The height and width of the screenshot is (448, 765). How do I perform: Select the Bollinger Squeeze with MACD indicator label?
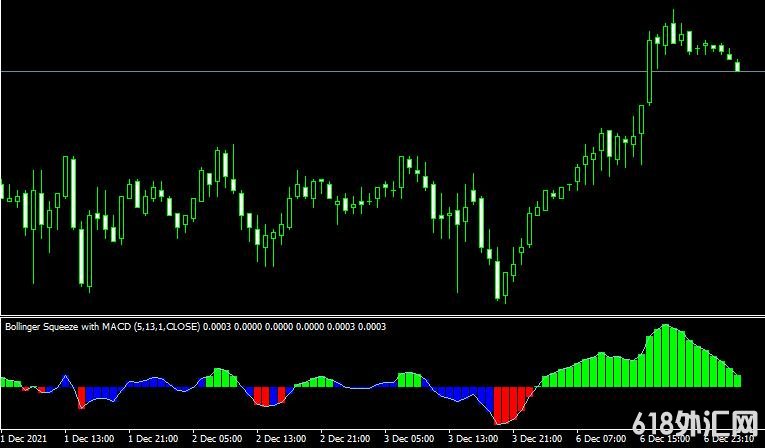coord(196,326)
